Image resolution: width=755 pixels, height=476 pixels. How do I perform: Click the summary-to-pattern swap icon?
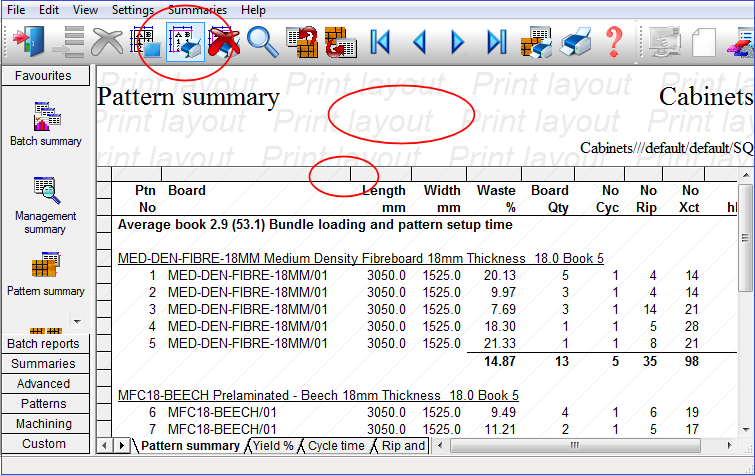[x=302, y=42]
